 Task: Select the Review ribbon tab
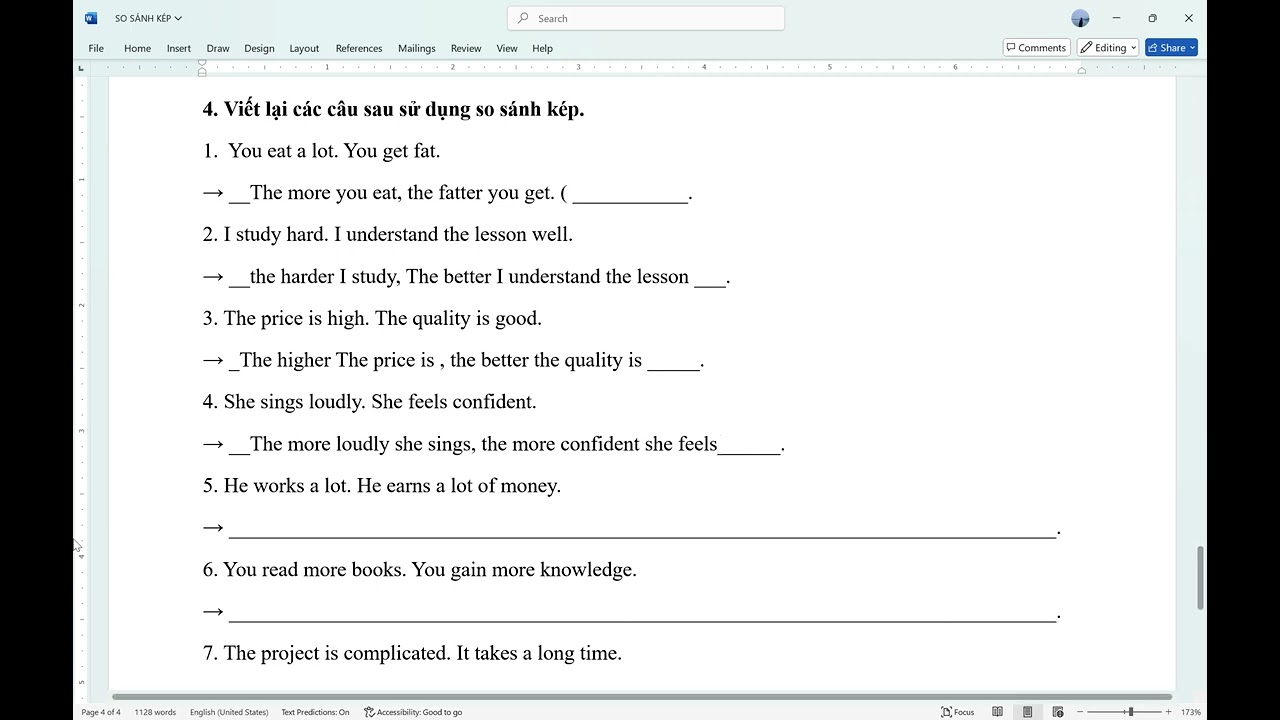tap(466, 48)
